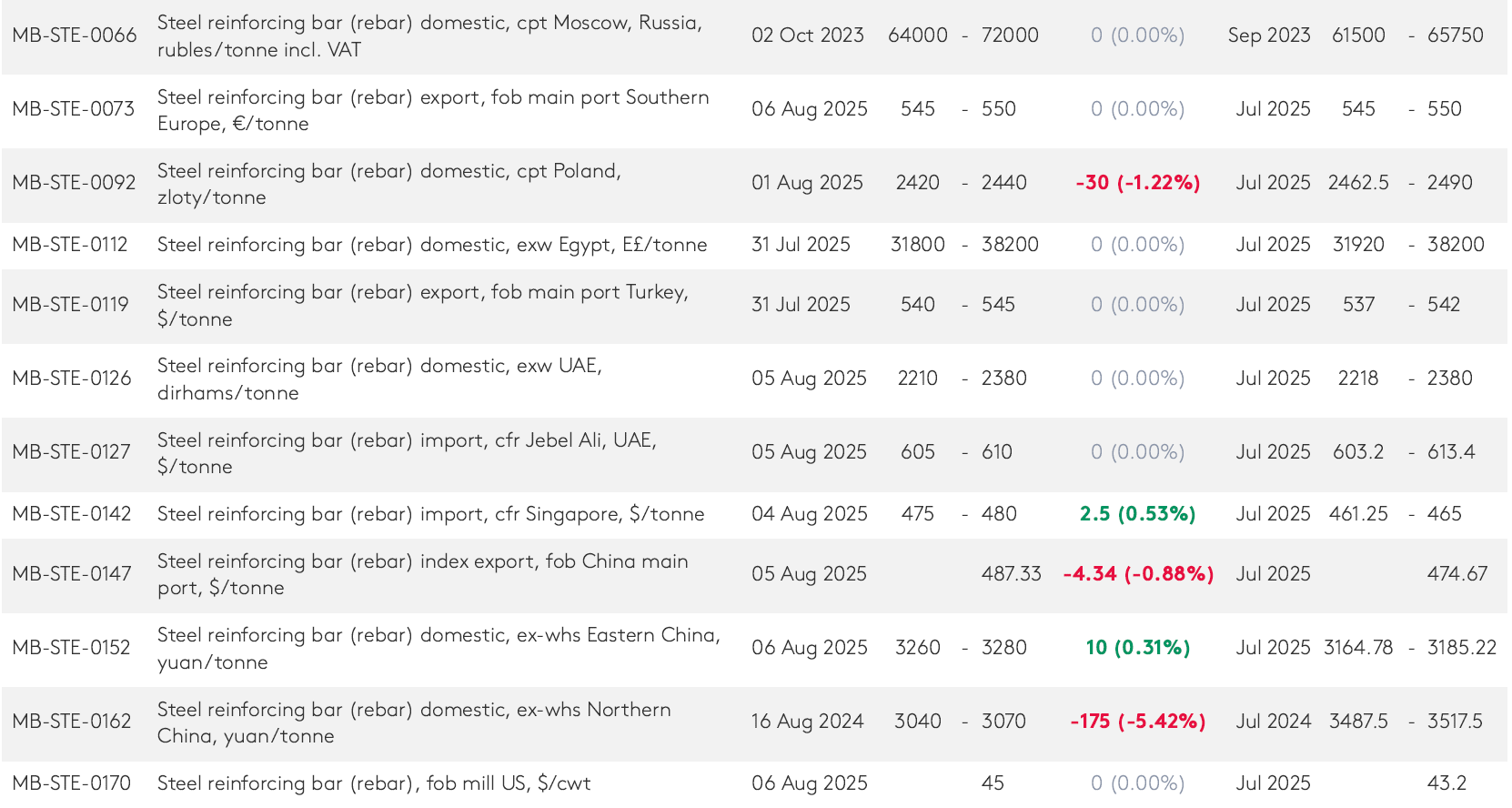Open the Turkey rebar export fob description

(x=423, y=305)
